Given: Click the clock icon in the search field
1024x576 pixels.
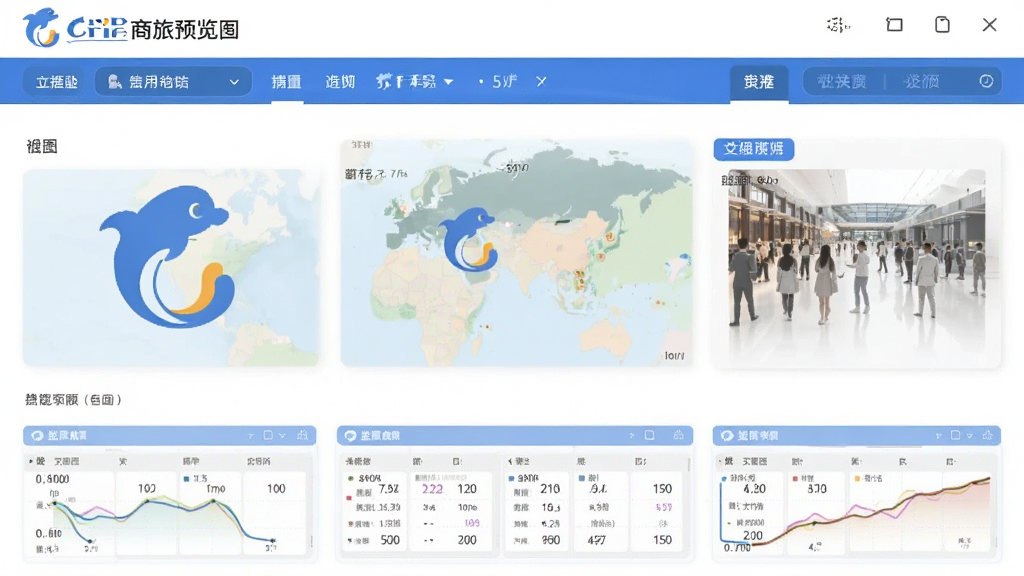Looking at the screenshot, I should pos(986,81).
